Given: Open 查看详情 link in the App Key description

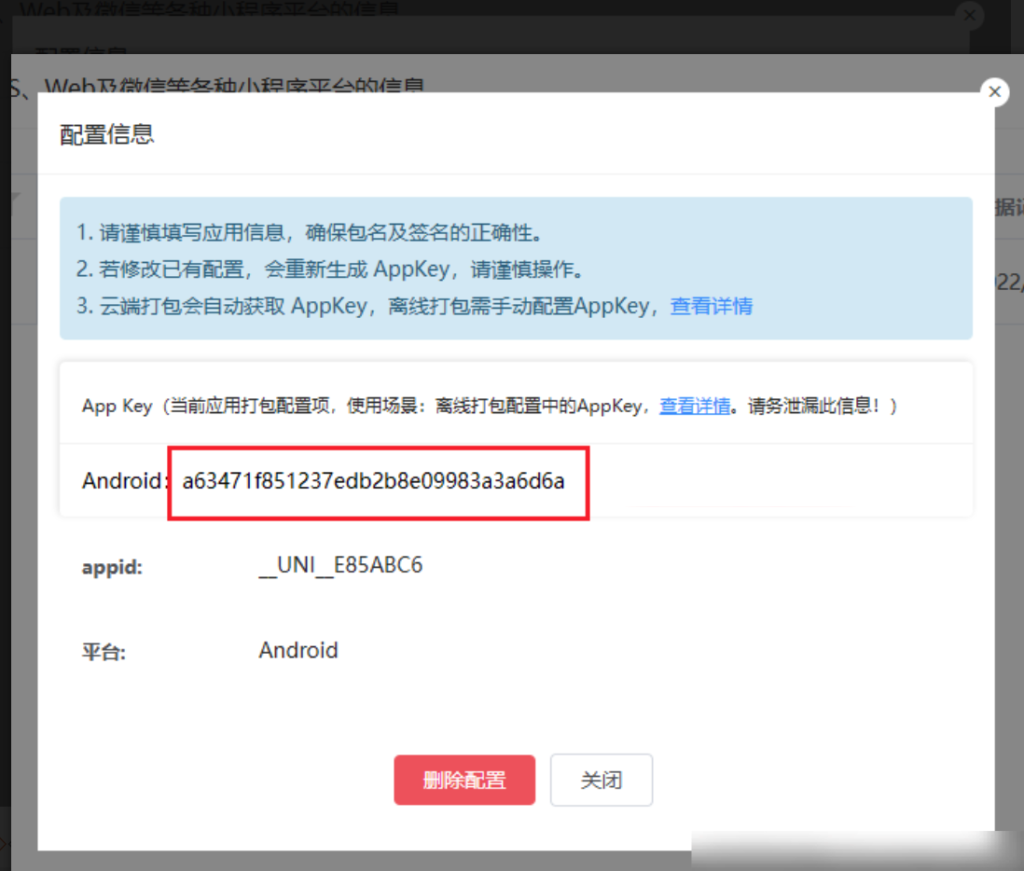Looking at the screenshot, I should click(694, 406).
